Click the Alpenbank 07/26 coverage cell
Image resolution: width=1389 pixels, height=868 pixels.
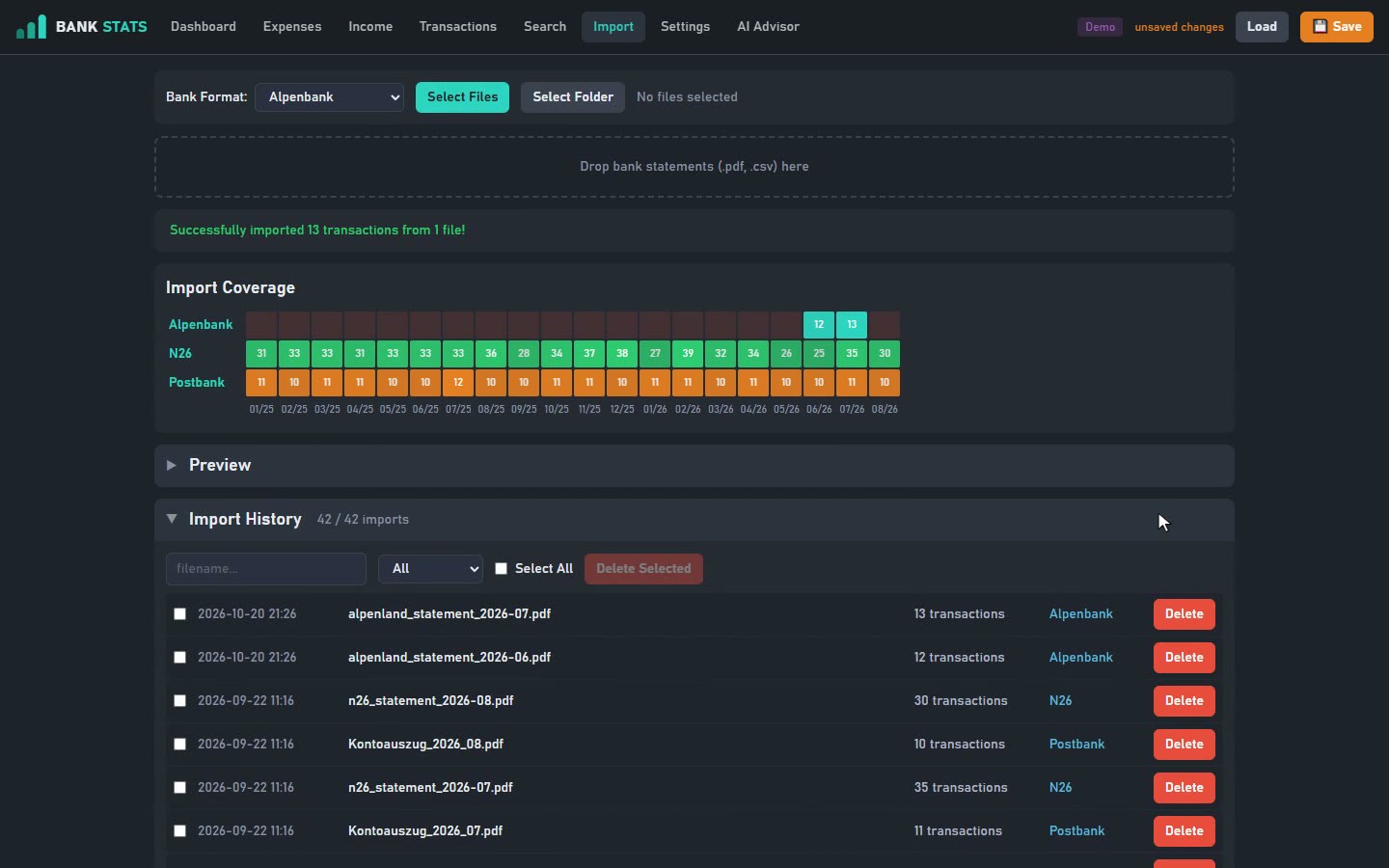click(x=852, y=325)
